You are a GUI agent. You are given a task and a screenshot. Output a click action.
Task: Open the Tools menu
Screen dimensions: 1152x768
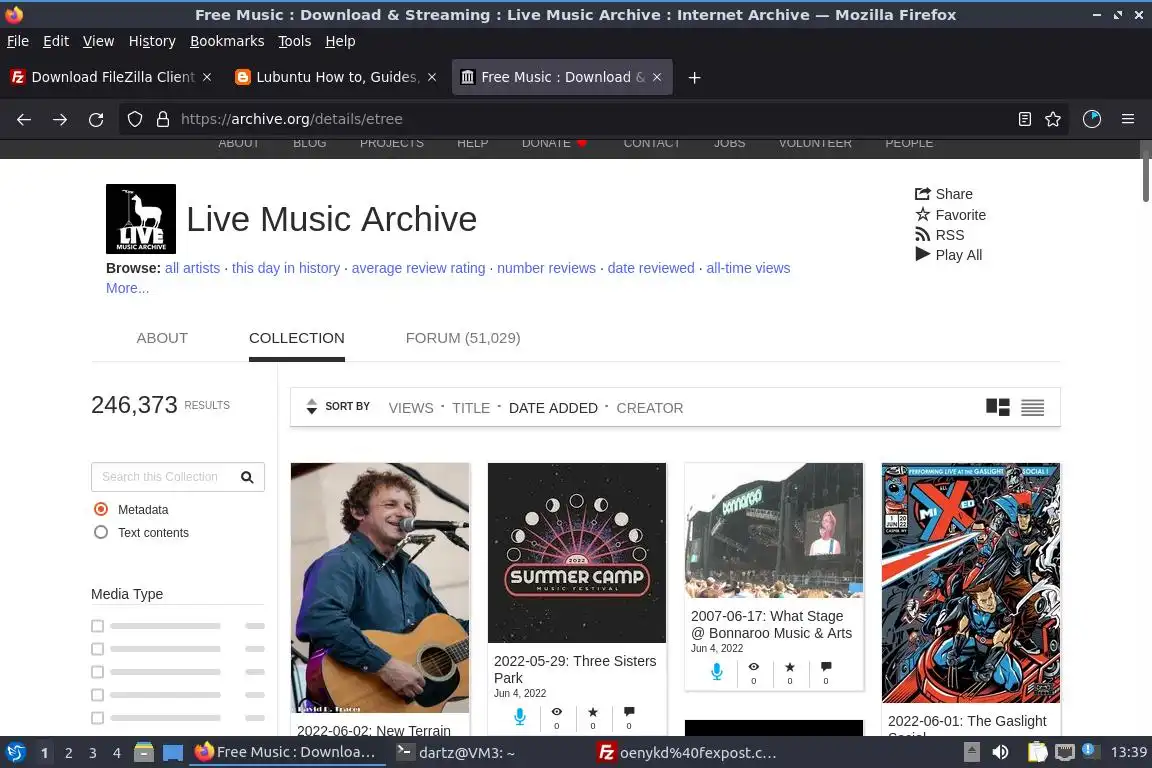click(295, 41)
